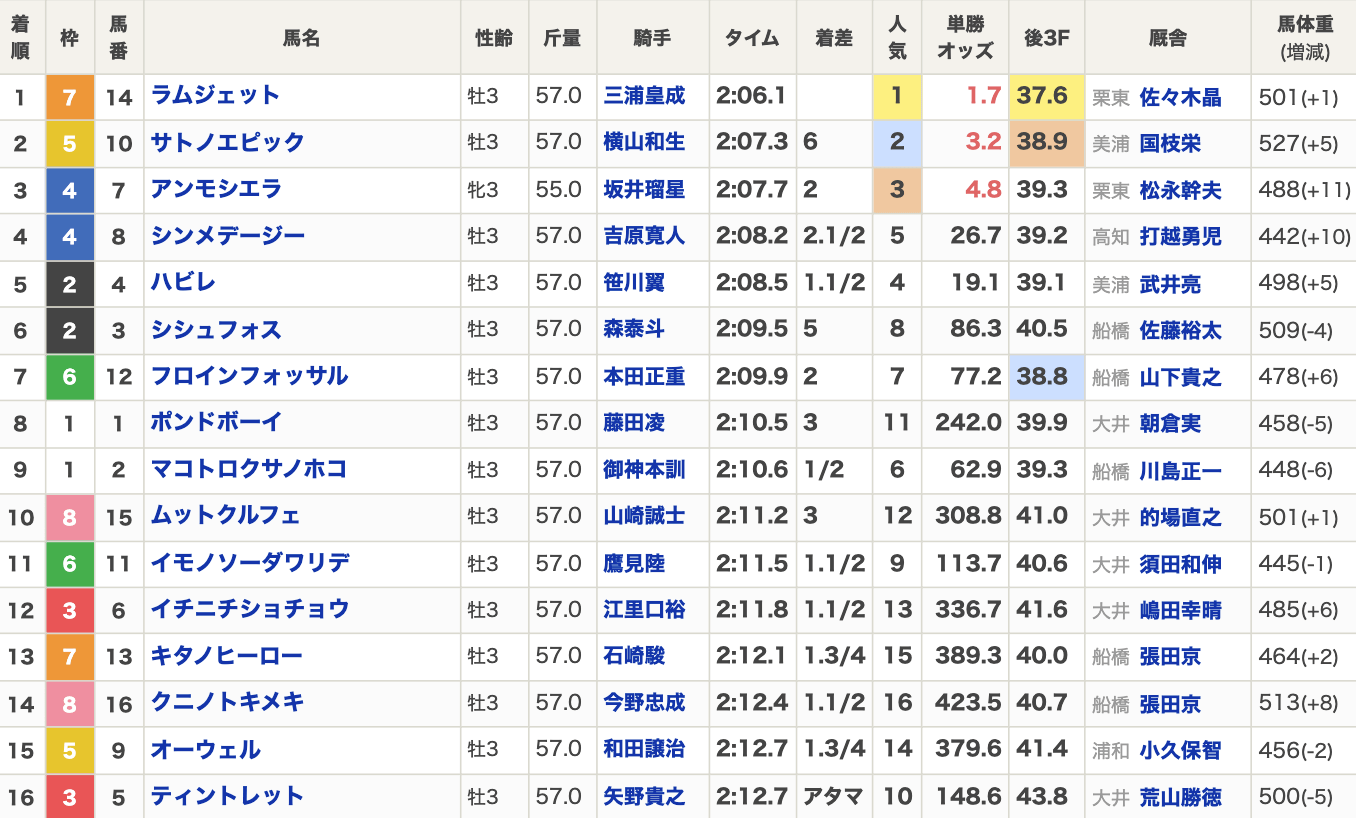1356x818 pixels.
Task: Open horse page for シシュフォス
Action: [216, 330]
